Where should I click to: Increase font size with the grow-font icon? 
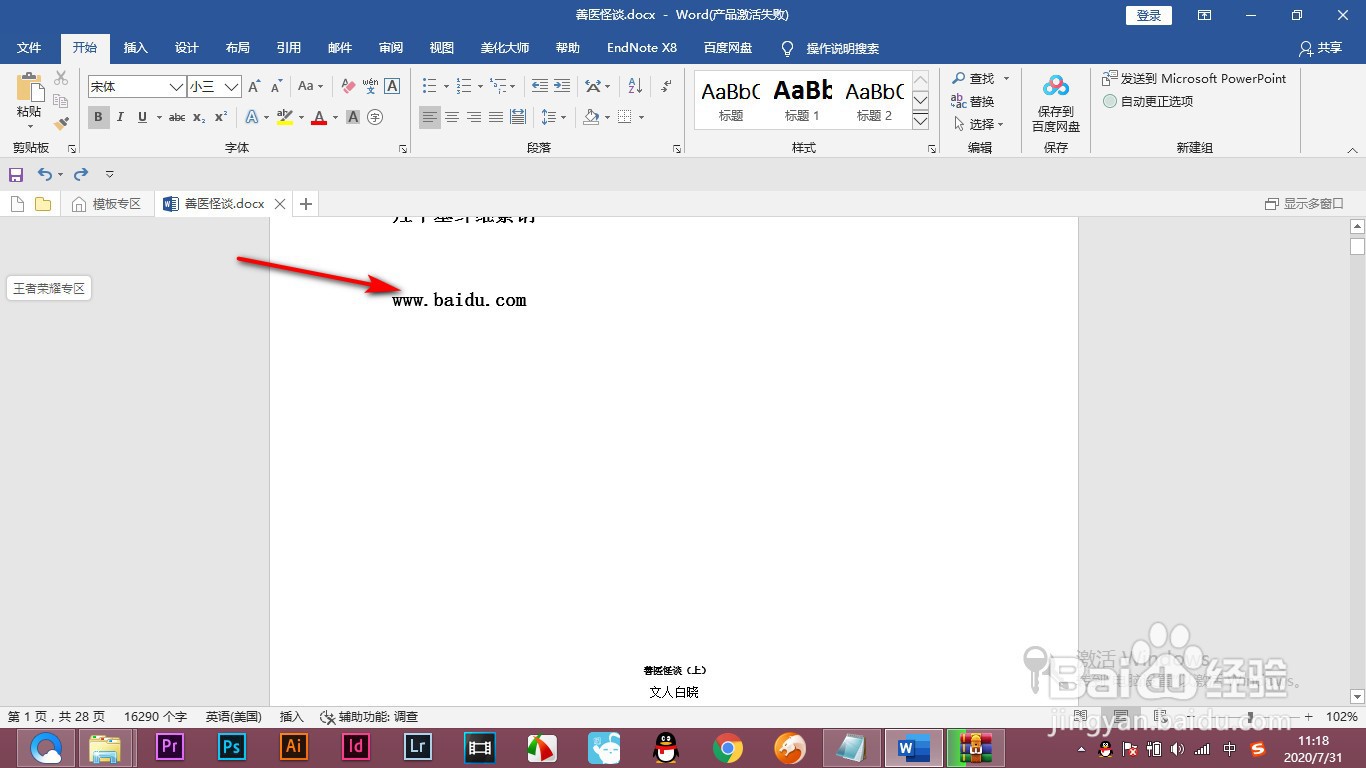[x=254, y=87]
